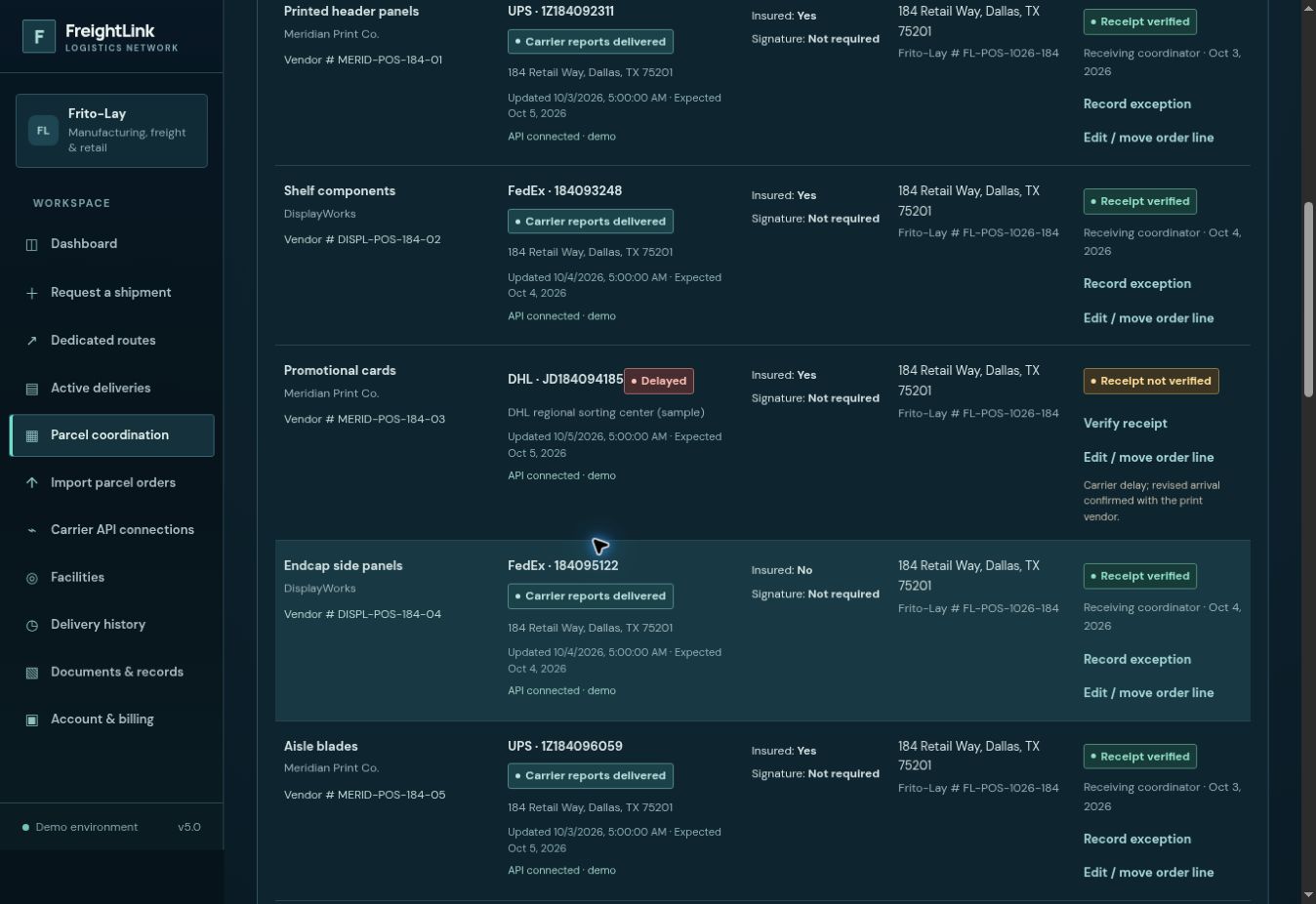The height and width of the screenshot is (904, 1316).
Task: Record exception for Shelf components
Action: coord(1136,284)
